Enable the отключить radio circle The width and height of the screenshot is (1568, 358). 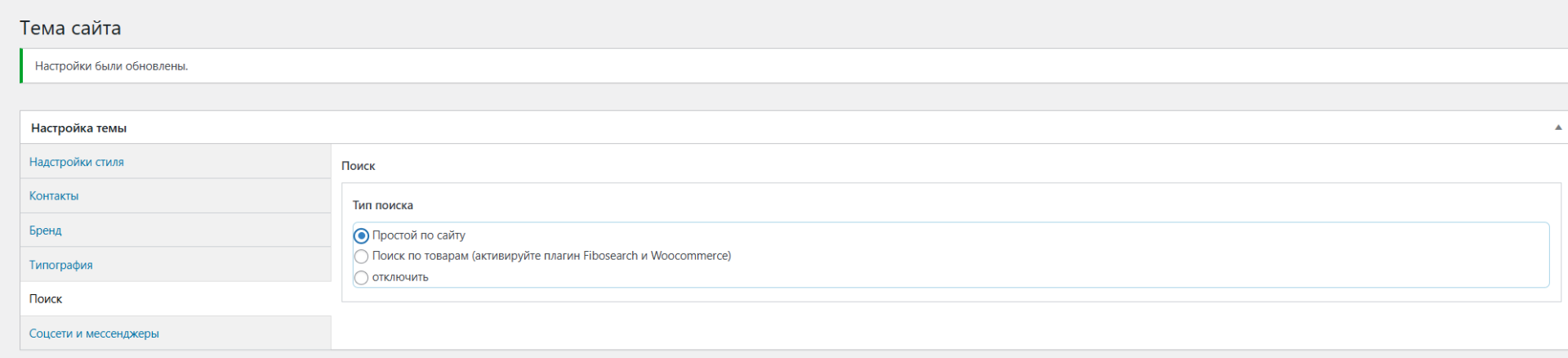[361, 278]
